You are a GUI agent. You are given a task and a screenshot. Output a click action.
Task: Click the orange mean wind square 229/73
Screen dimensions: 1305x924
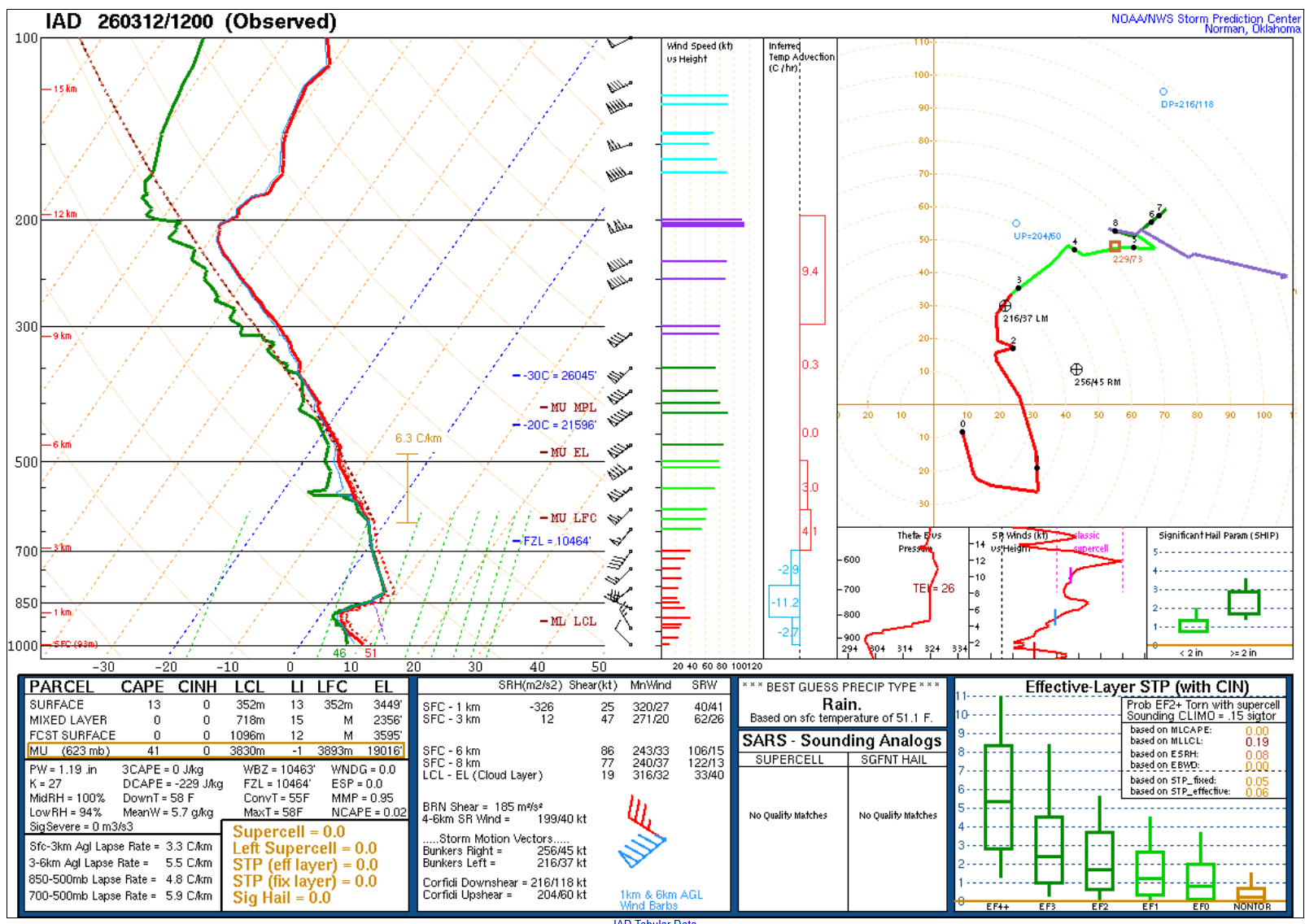point(1115,246)
